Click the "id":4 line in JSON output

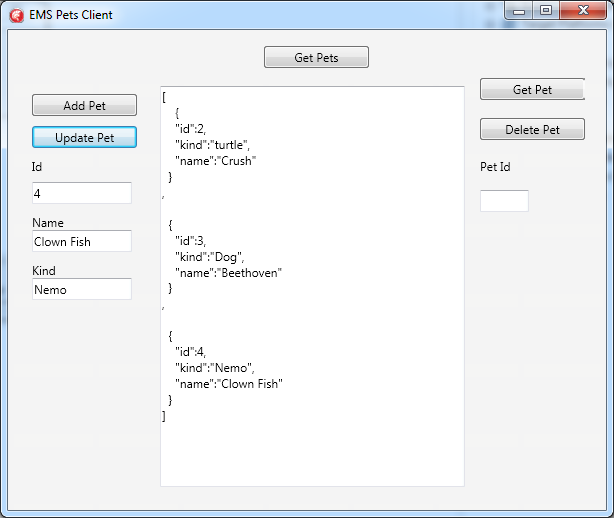190,352
